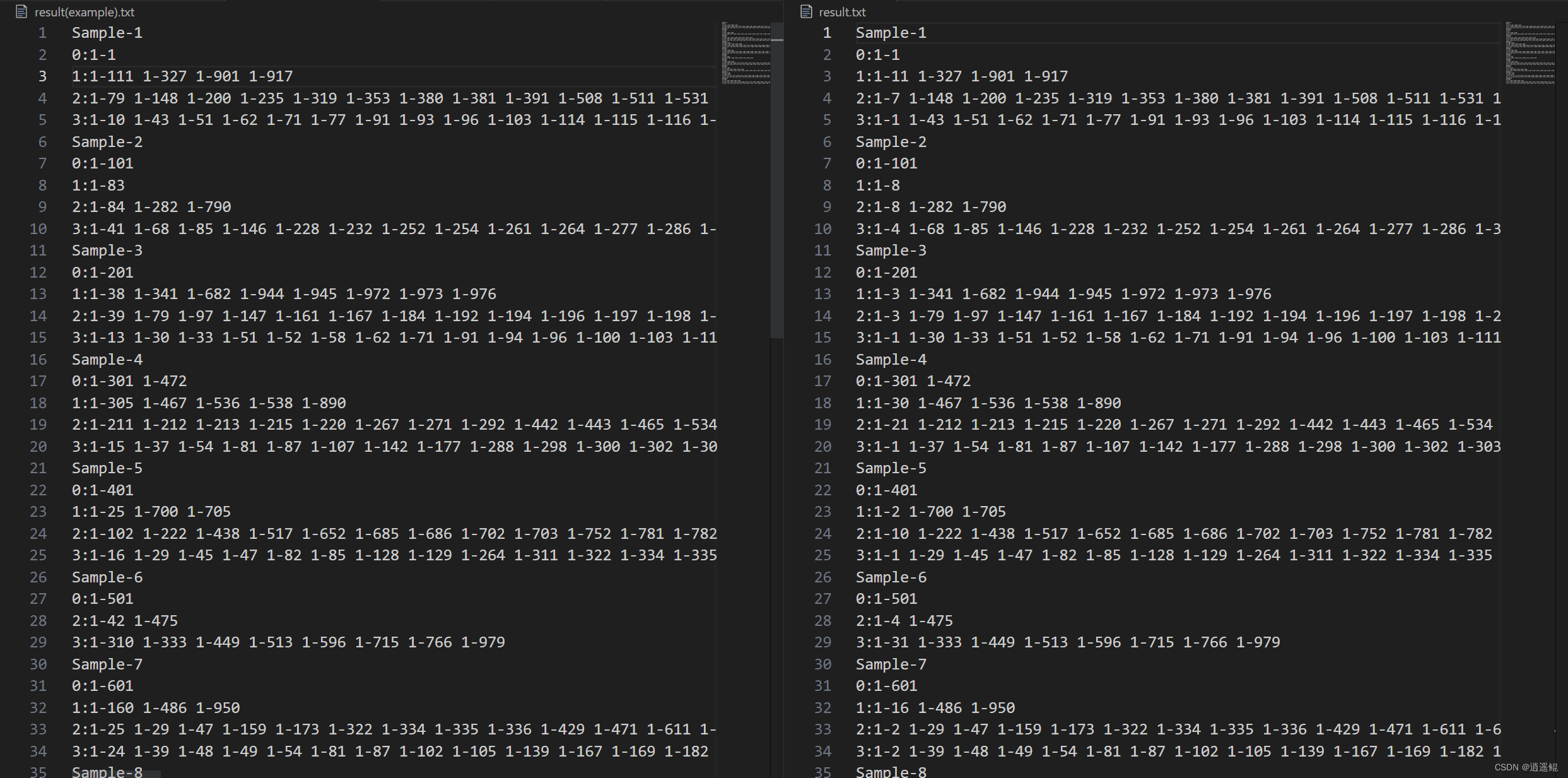Screen dimensions: 1568x778
Task: Click '0:1-101' in left editor
Action: tap(103, 163)
